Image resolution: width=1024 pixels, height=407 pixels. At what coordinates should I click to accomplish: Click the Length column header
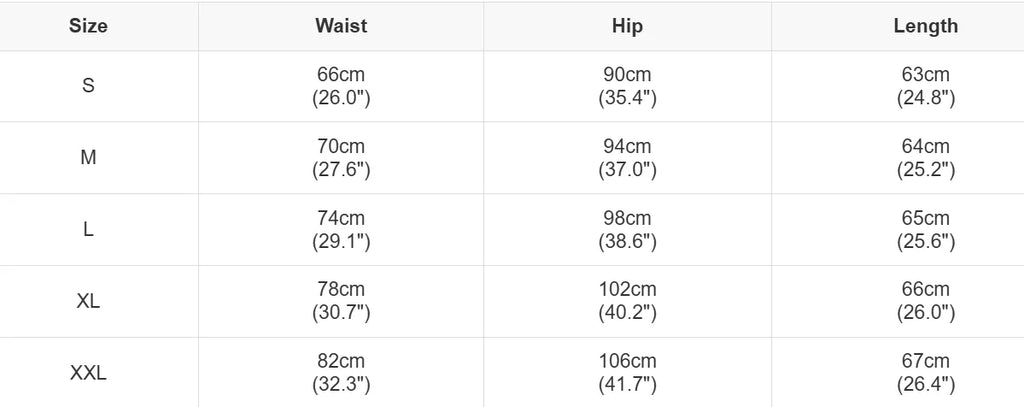point(925,27)
